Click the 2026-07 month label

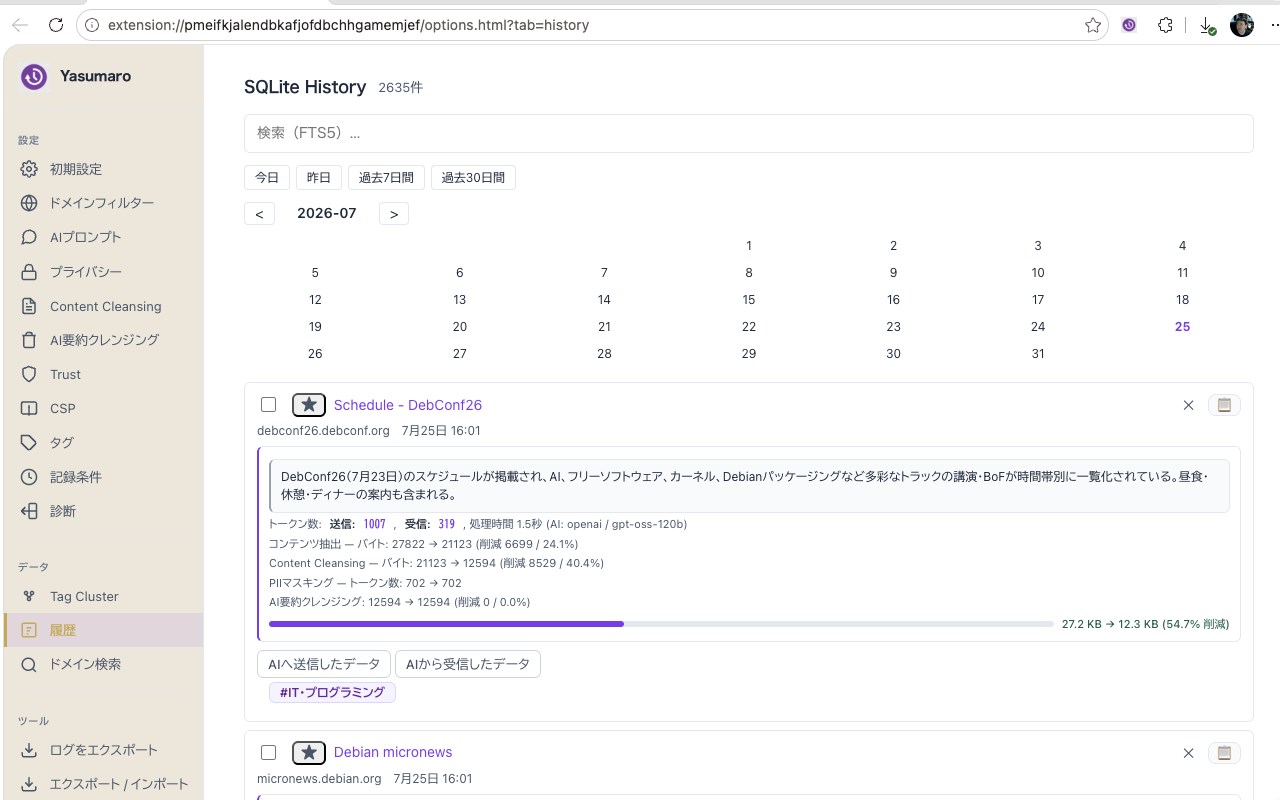click(x=327, y=213)
